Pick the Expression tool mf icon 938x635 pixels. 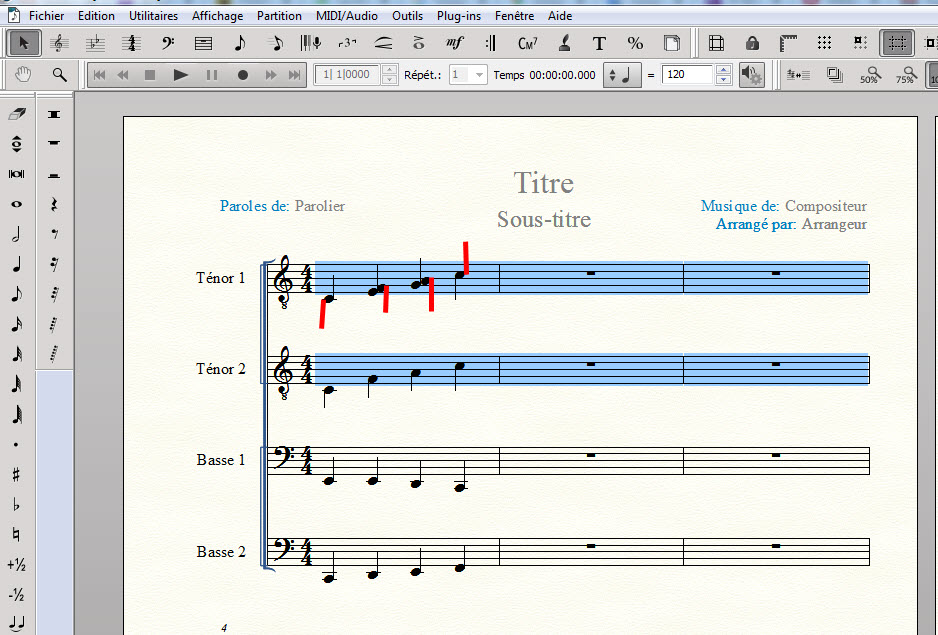455,43
